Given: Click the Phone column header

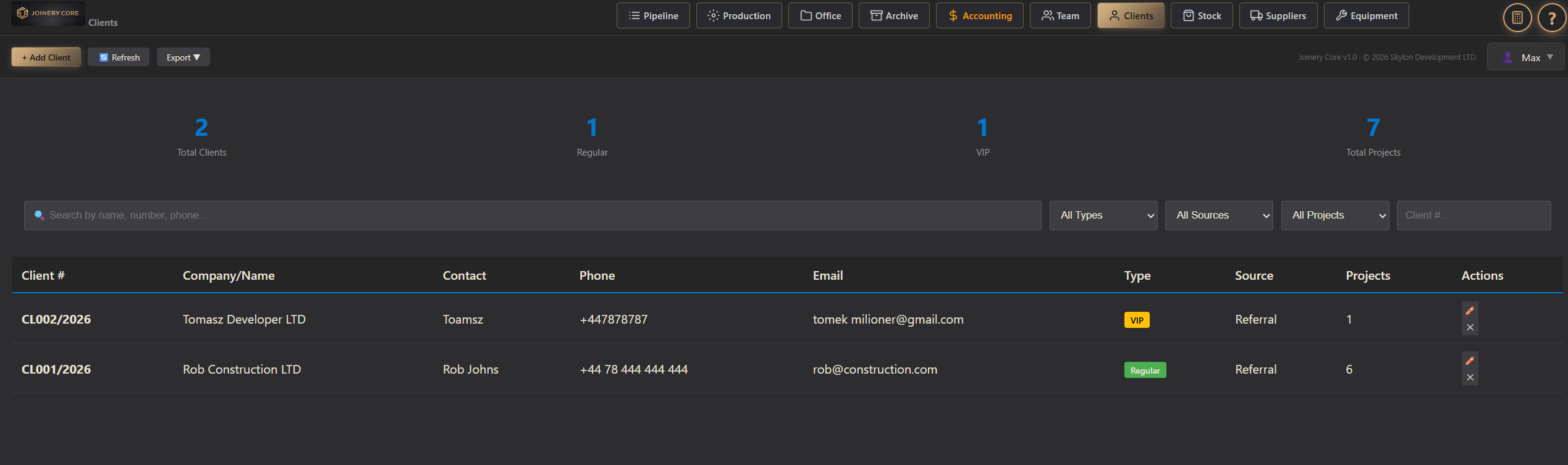Looking at the screenshot, I should (597, 275).
